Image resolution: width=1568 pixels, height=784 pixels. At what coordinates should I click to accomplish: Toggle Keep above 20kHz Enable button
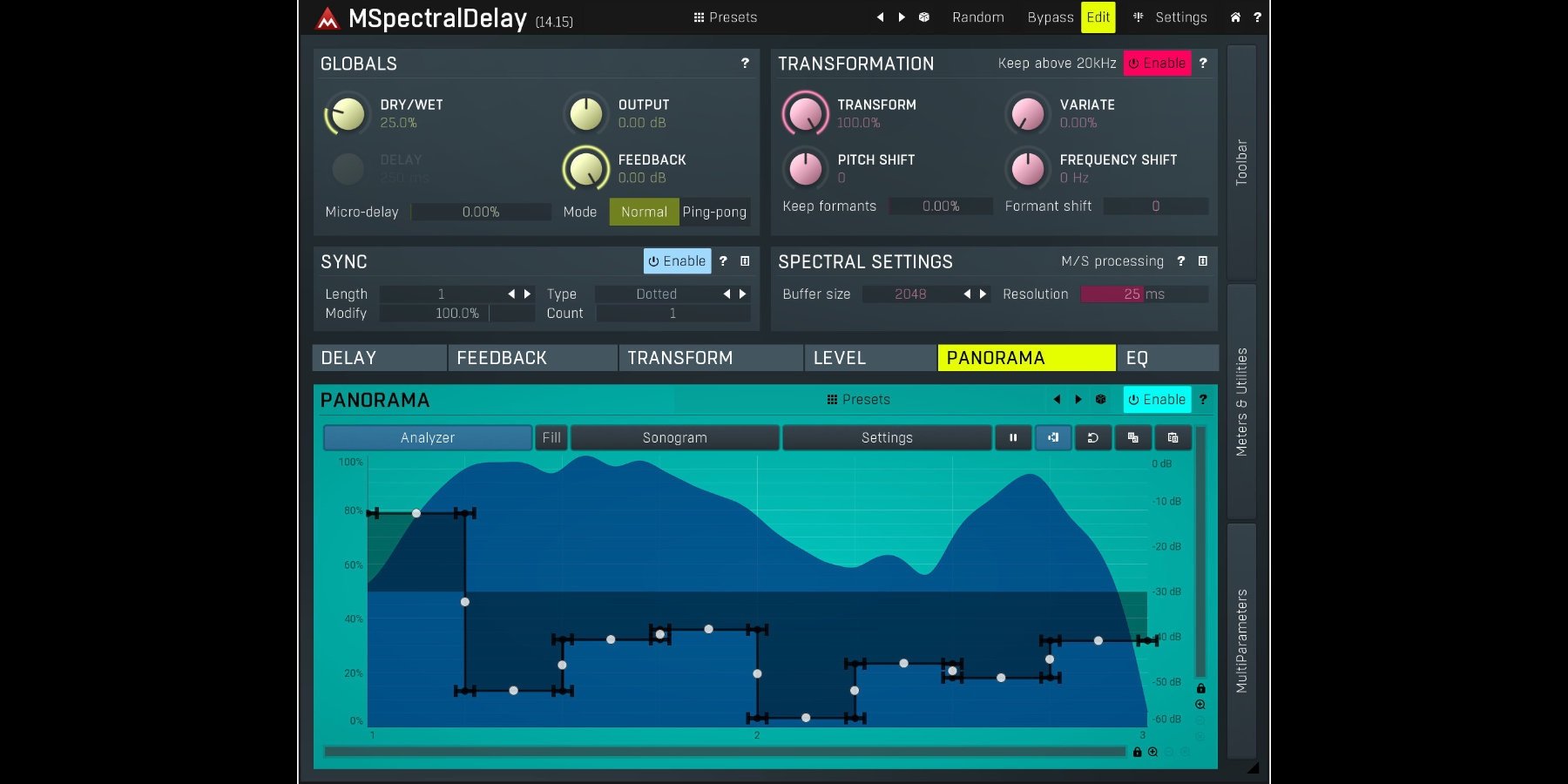point(1156,63)
